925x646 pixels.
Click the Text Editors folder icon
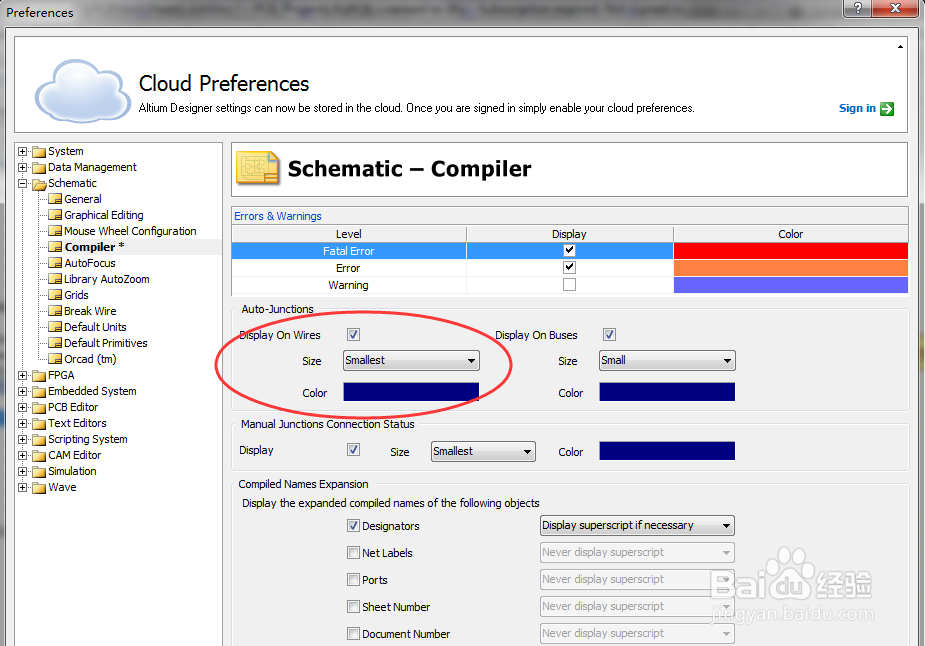(x=39, y=424)
